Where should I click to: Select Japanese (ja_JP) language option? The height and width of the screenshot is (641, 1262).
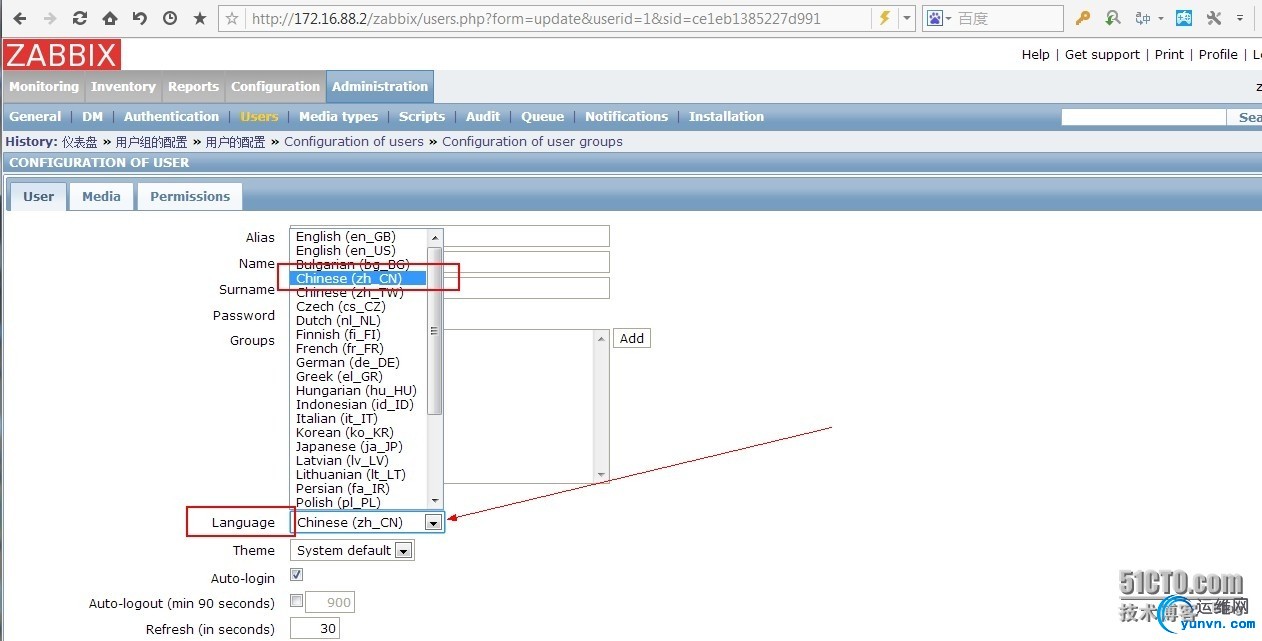(359, 447)
